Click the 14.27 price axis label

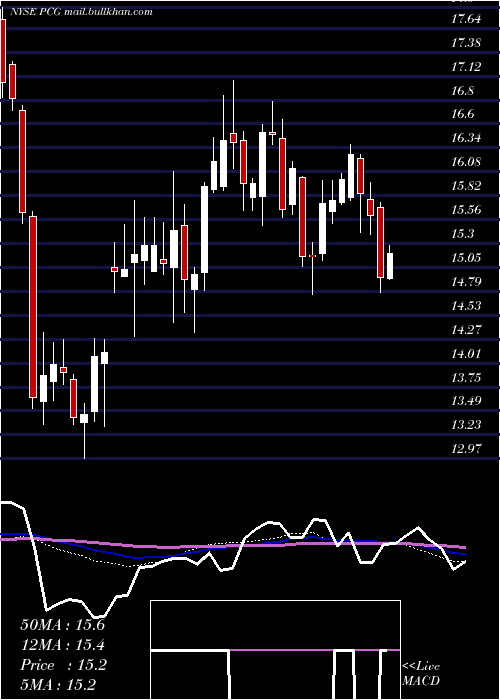(x=466, y=330)
